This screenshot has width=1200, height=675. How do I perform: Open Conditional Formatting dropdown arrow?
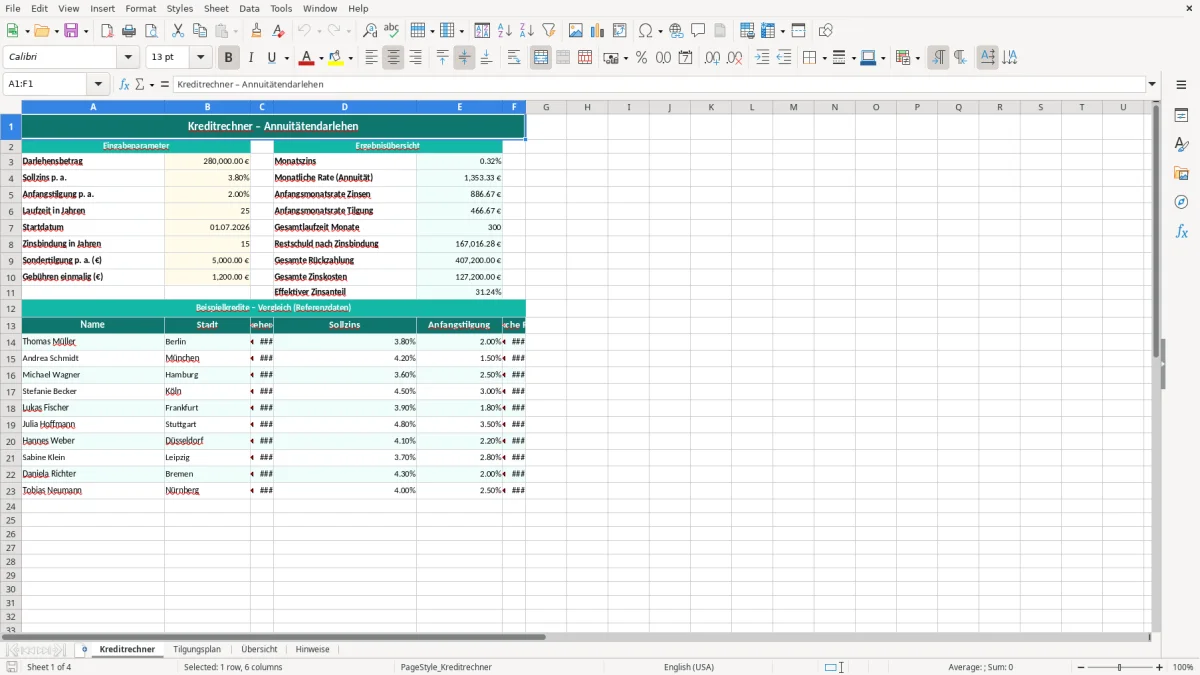(917, 58)
